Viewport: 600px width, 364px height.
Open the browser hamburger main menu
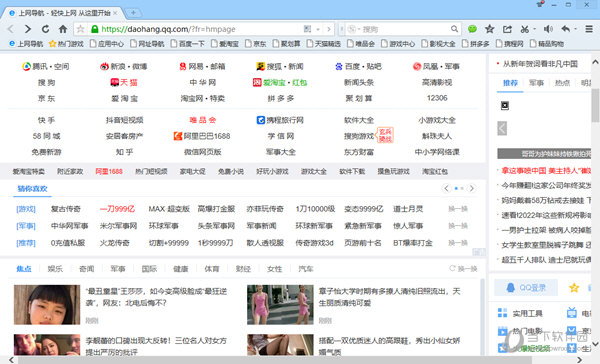pos(589,29)
